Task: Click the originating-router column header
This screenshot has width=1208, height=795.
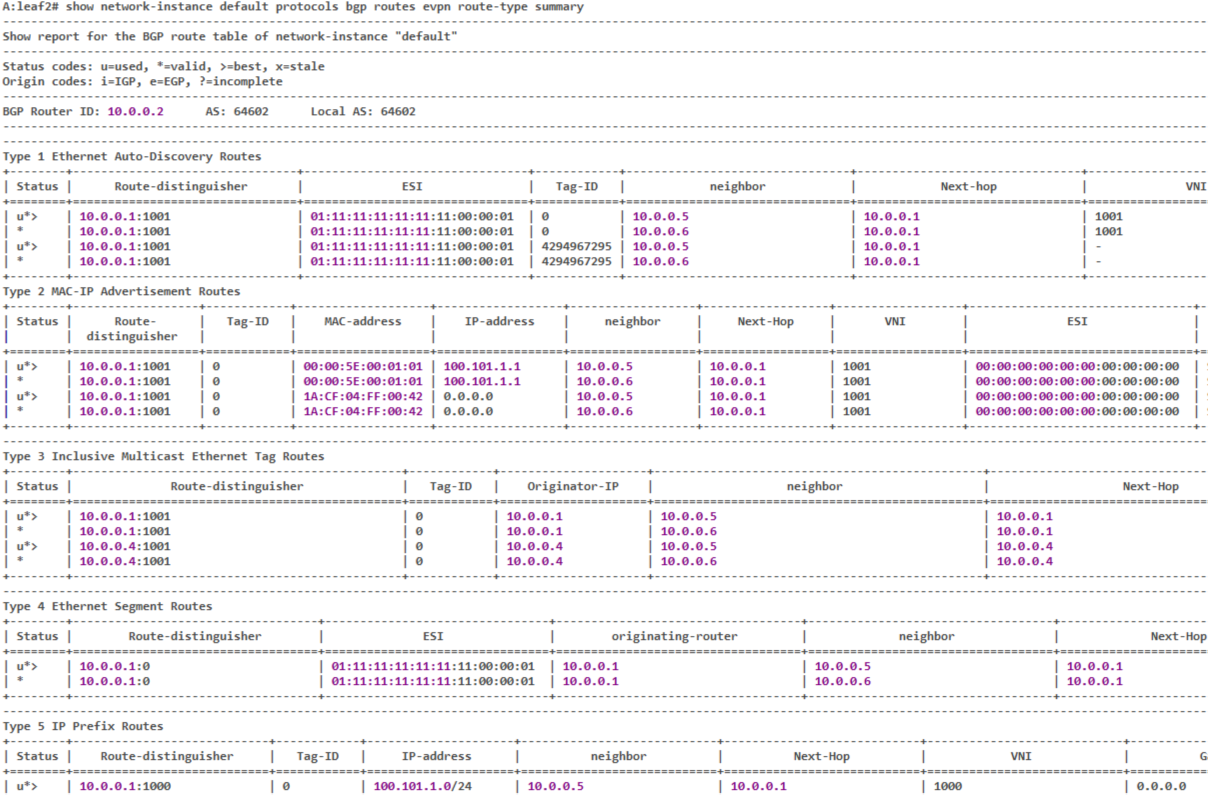Action: pos(674,636)
